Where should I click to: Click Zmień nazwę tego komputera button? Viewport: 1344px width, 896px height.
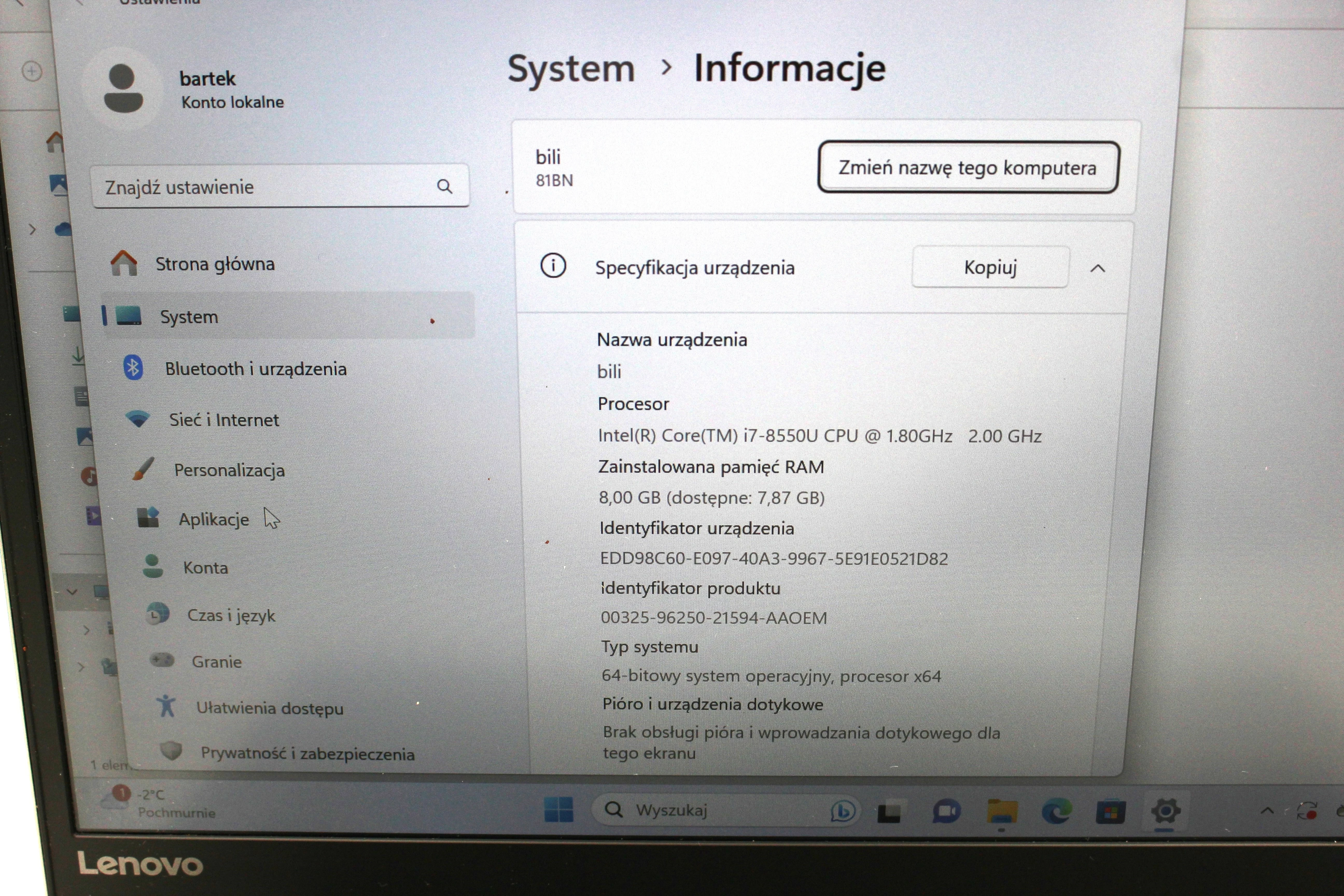coord(968,167)
